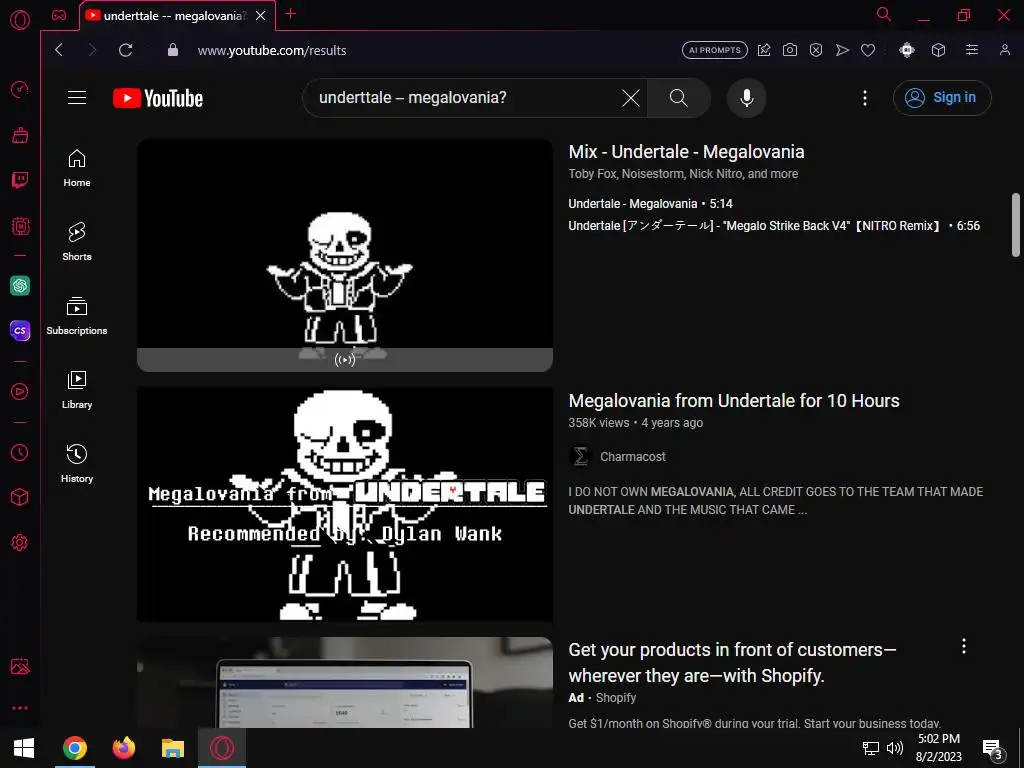Image resolution: width=1024 pixels, height=768 pixels.
Task: Open GX Cleaner sidebar icon
Action: (x=20, y=135)
